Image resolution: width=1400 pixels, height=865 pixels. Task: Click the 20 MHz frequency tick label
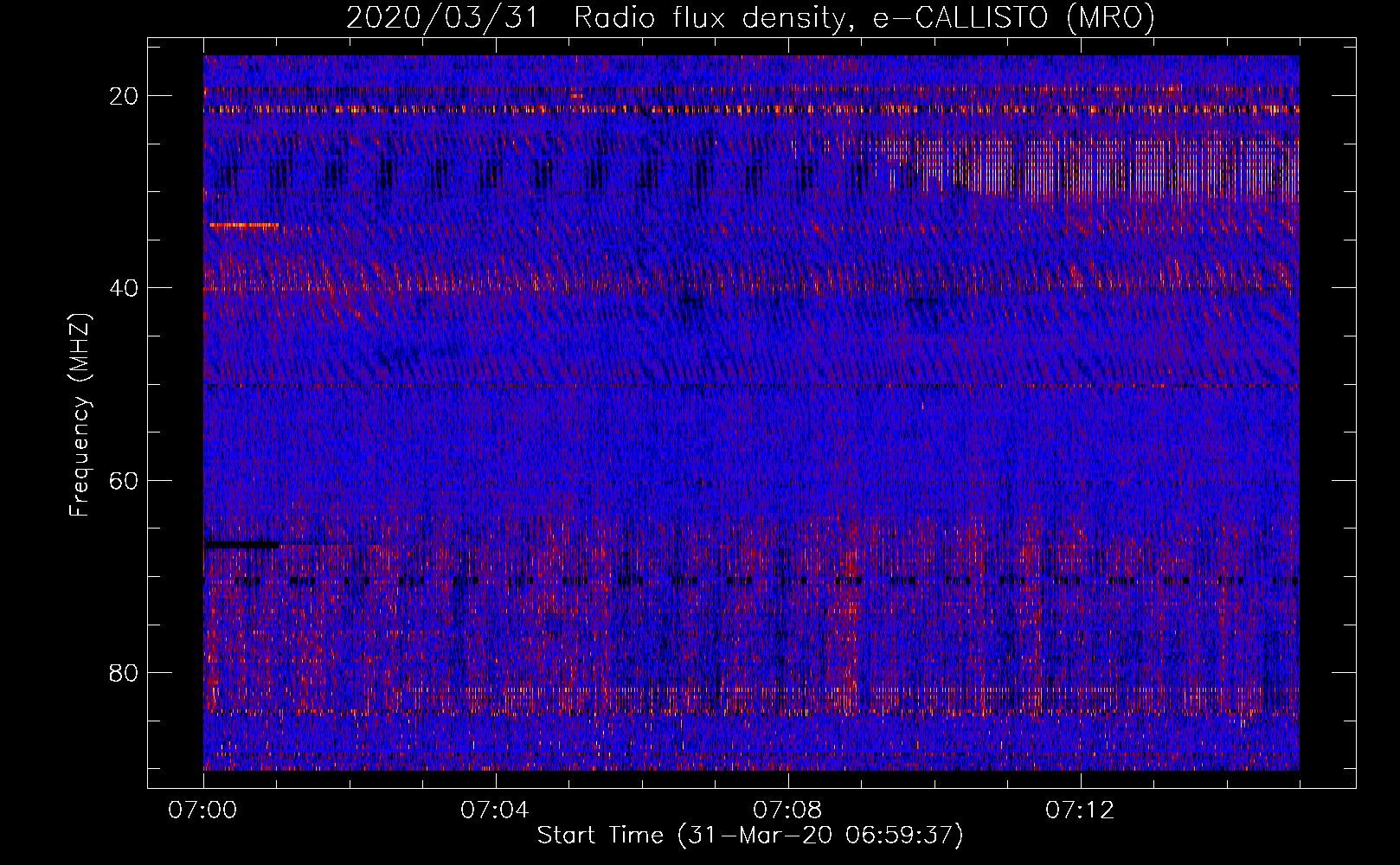pyautogui.click(x=125, y=96)
